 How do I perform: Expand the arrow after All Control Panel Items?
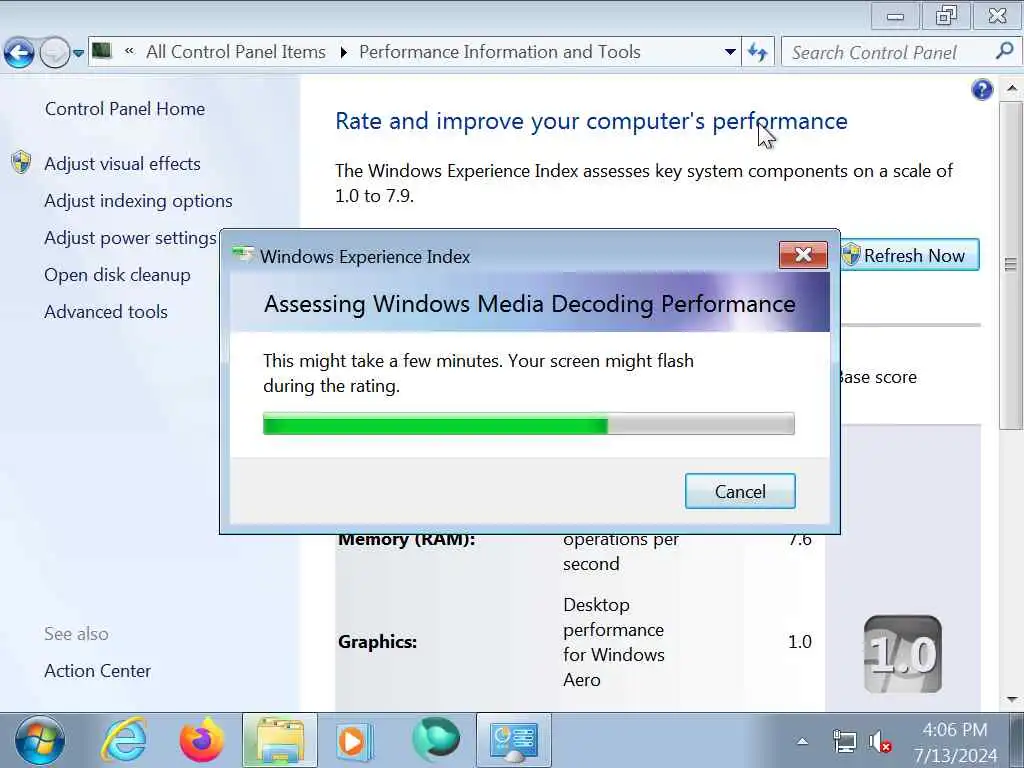[343, 52]
